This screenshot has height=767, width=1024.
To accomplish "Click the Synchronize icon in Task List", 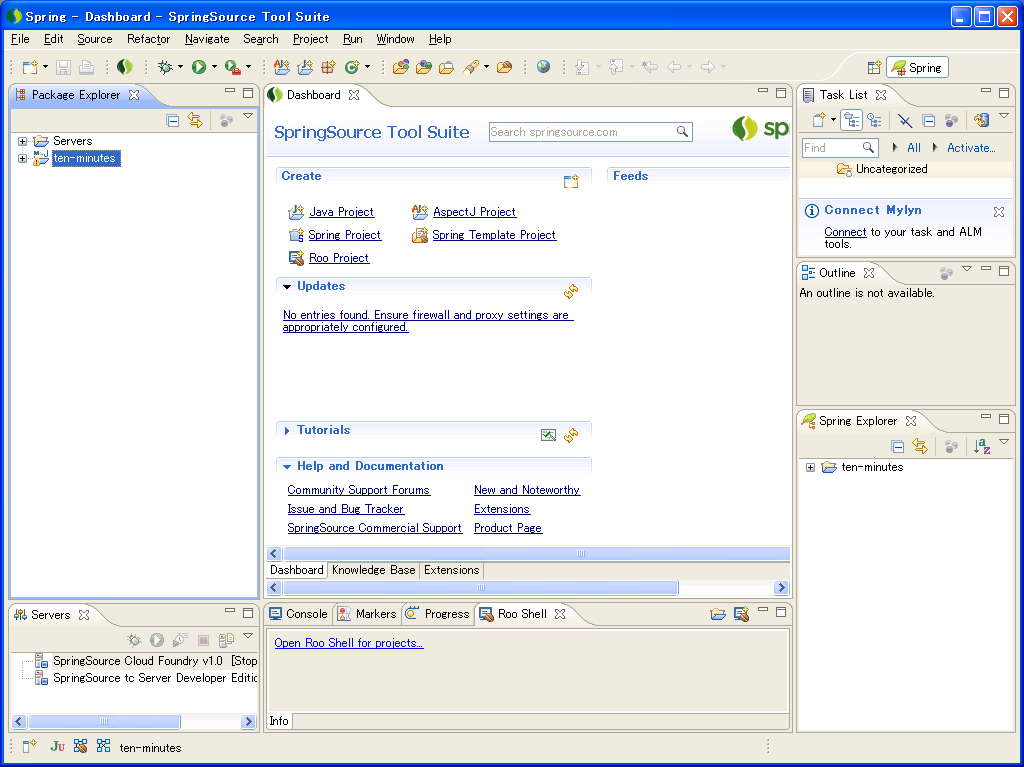I will [x=981, y=120].
